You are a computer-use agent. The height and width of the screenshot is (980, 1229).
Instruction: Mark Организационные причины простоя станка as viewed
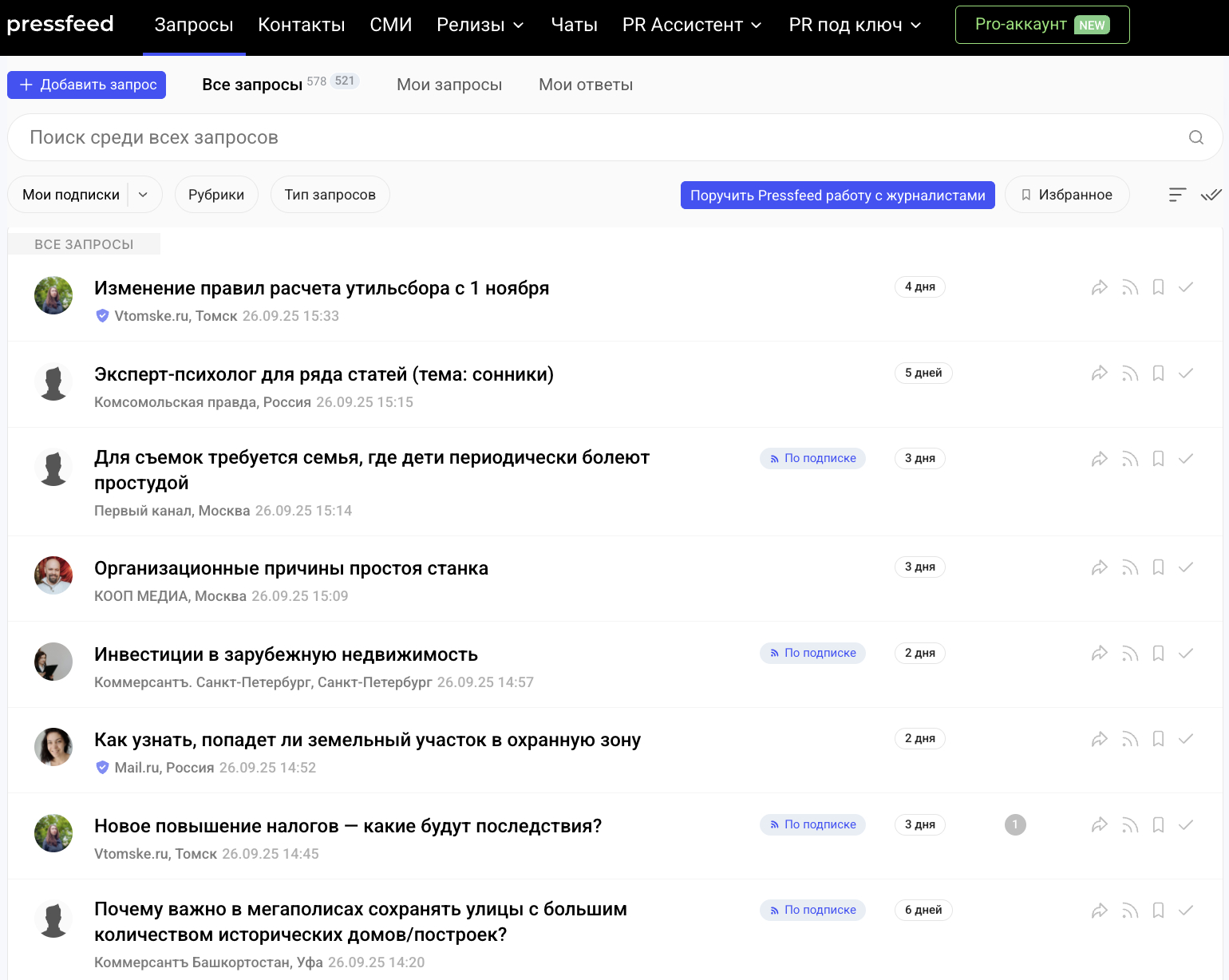1186,567
